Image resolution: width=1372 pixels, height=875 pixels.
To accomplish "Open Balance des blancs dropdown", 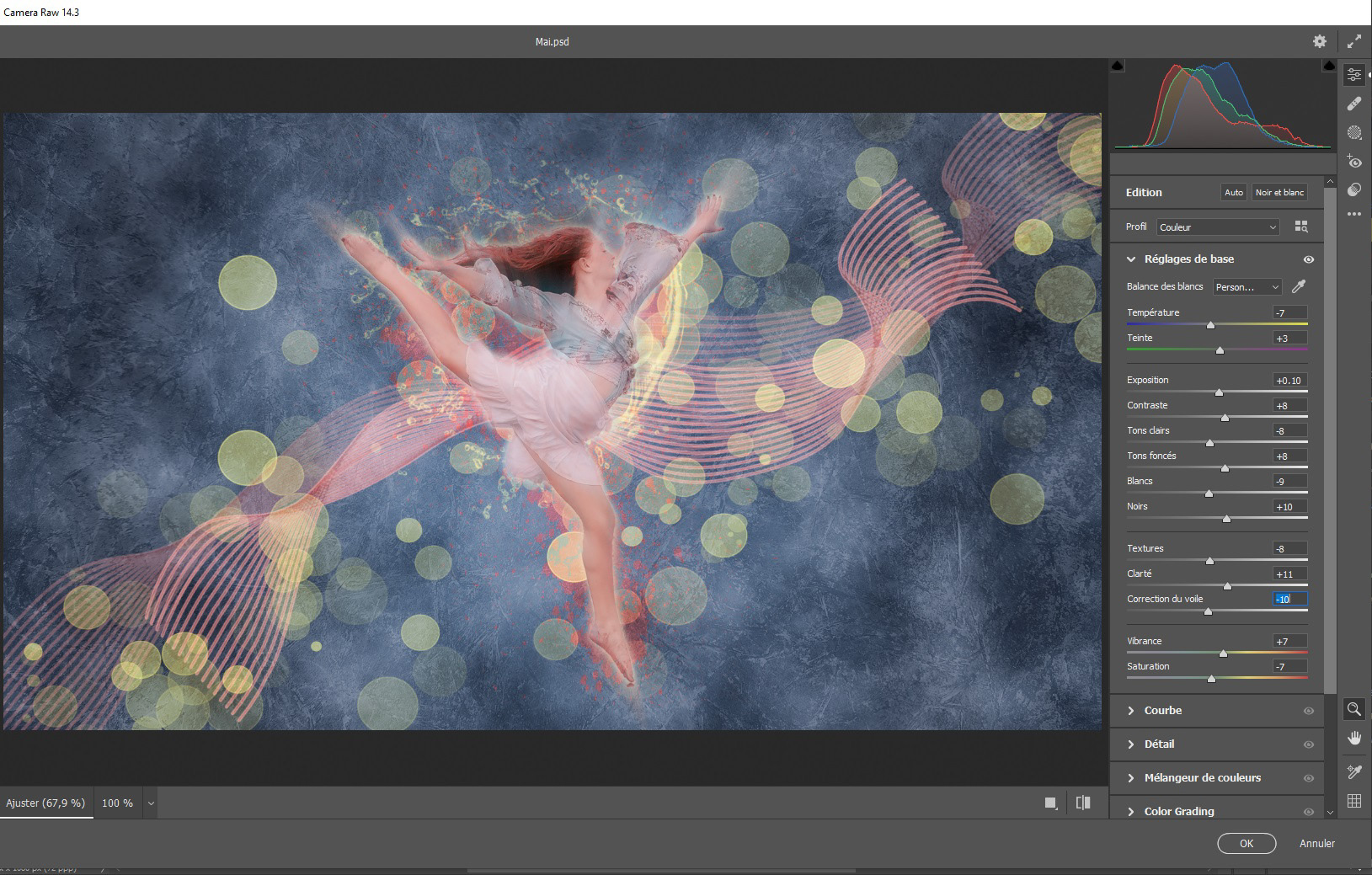I will point(1247,287).
